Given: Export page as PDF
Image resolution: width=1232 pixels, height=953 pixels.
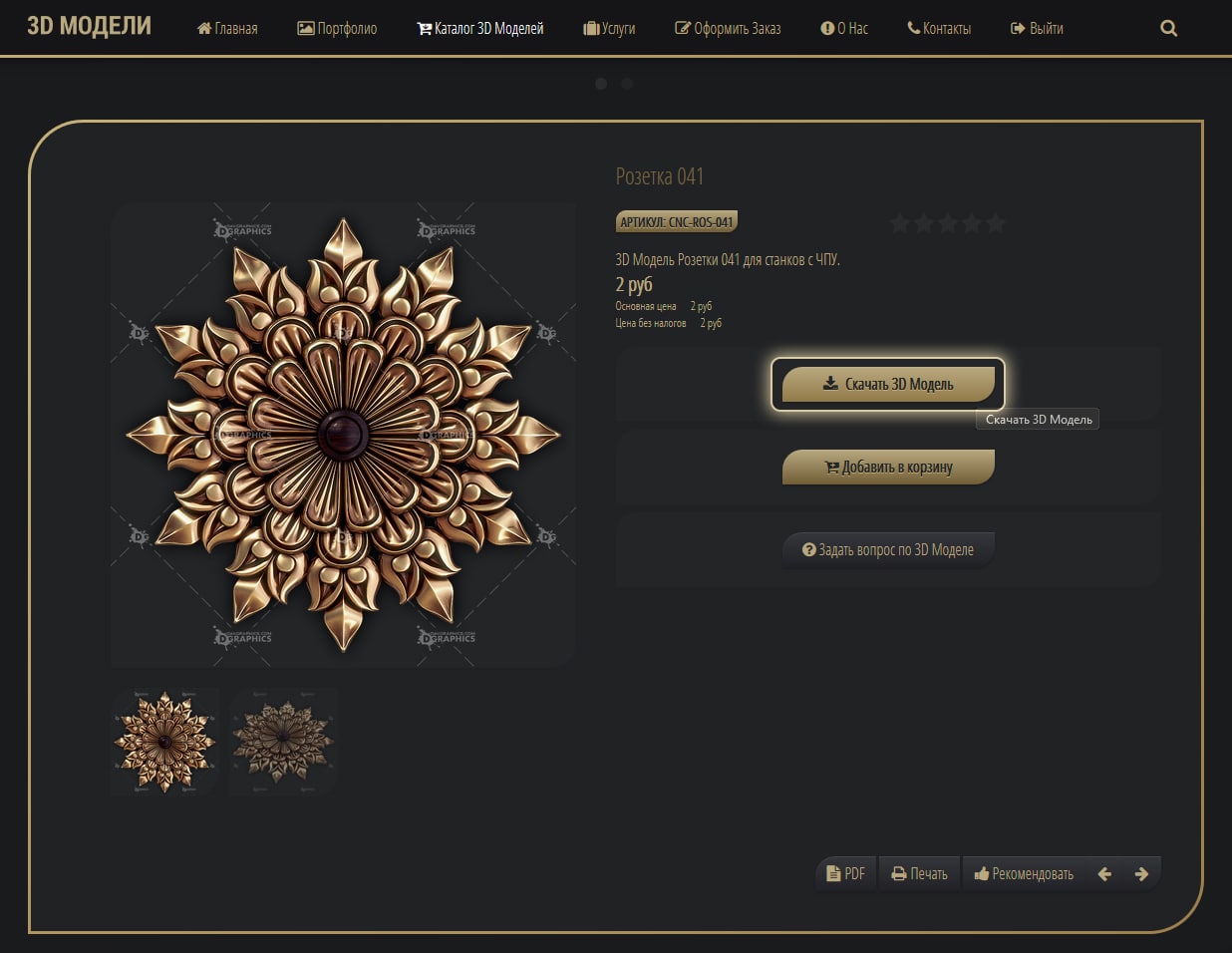Looking at the screenshot, I should tap(845, 874).
